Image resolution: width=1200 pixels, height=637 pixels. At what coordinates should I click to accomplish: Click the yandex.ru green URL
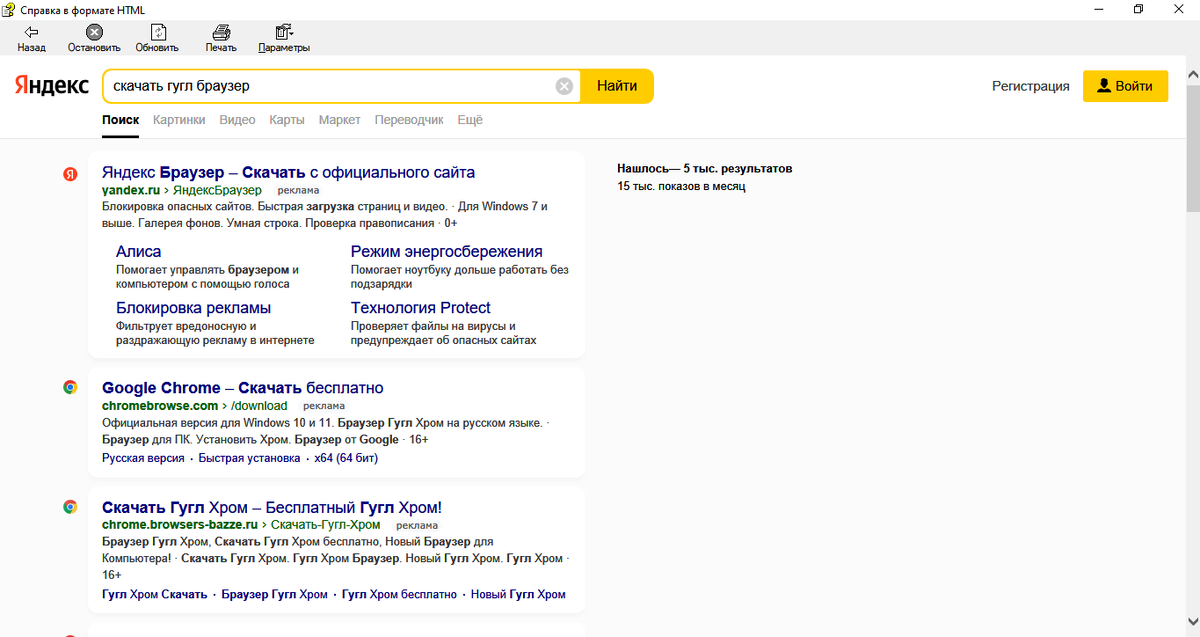pos(131,190)
